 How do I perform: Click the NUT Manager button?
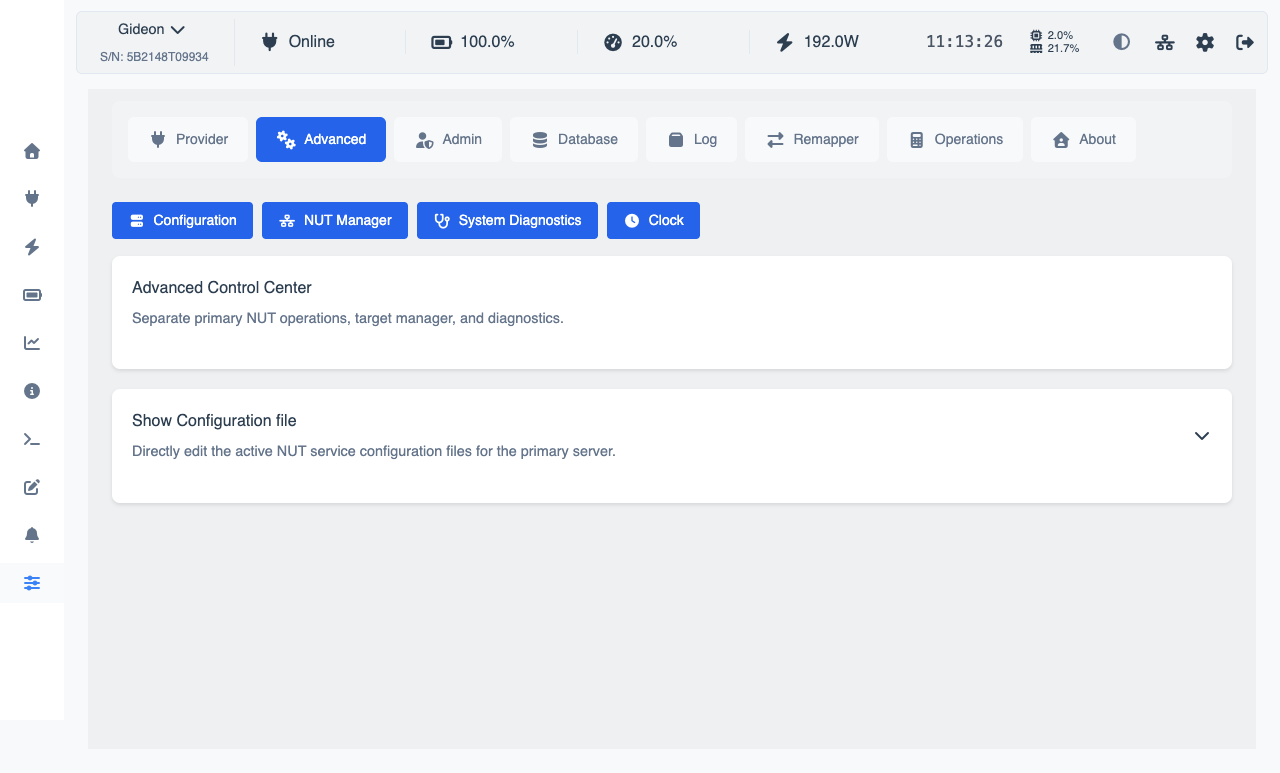pos(335,221)
